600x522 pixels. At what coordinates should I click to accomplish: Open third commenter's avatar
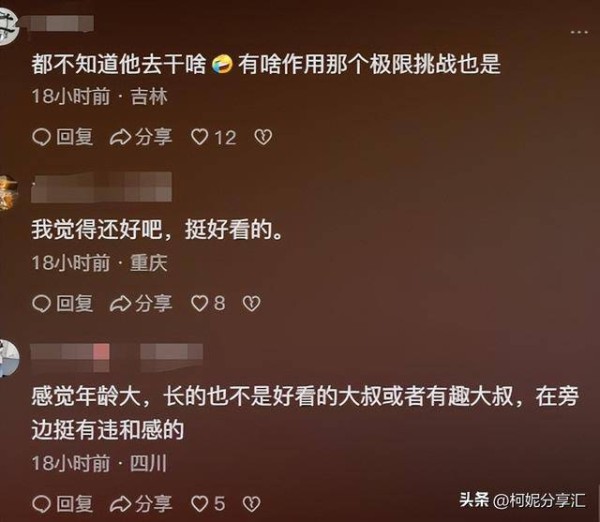tap(9, 357)
